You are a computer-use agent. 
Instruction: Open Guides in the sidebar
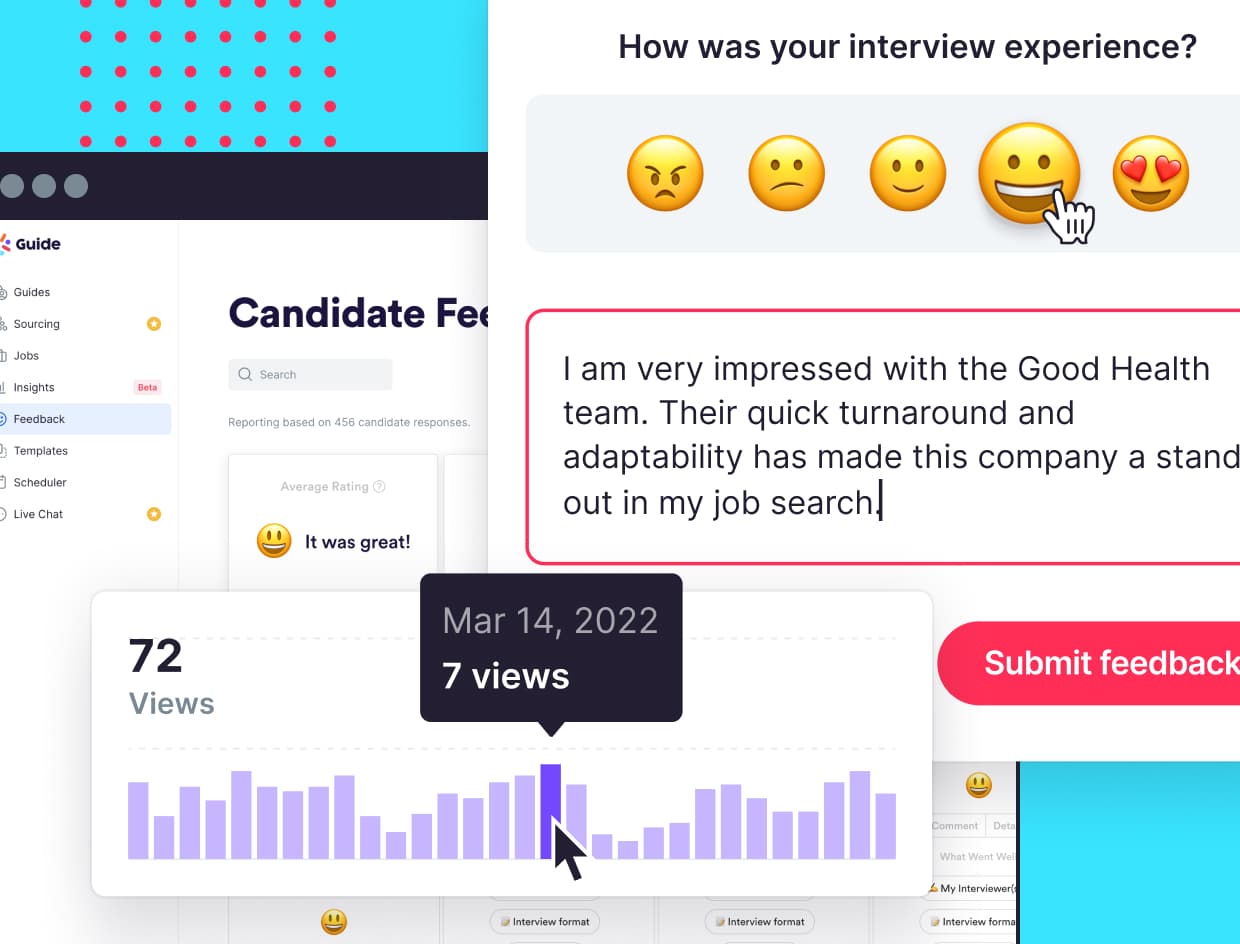tap(32, 292)
